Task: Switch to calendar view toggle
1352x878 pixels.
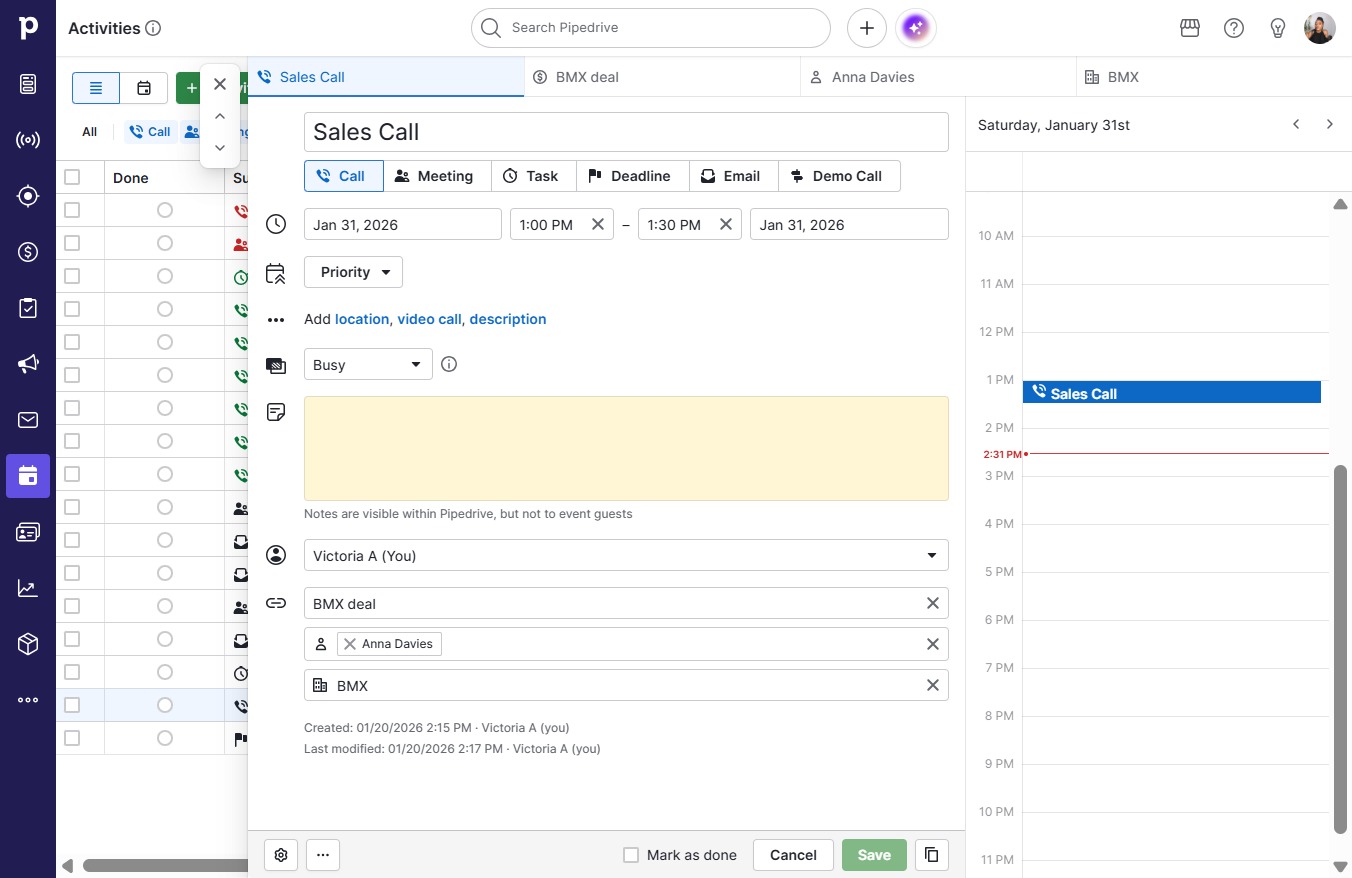Action: (x=144, y=88)
